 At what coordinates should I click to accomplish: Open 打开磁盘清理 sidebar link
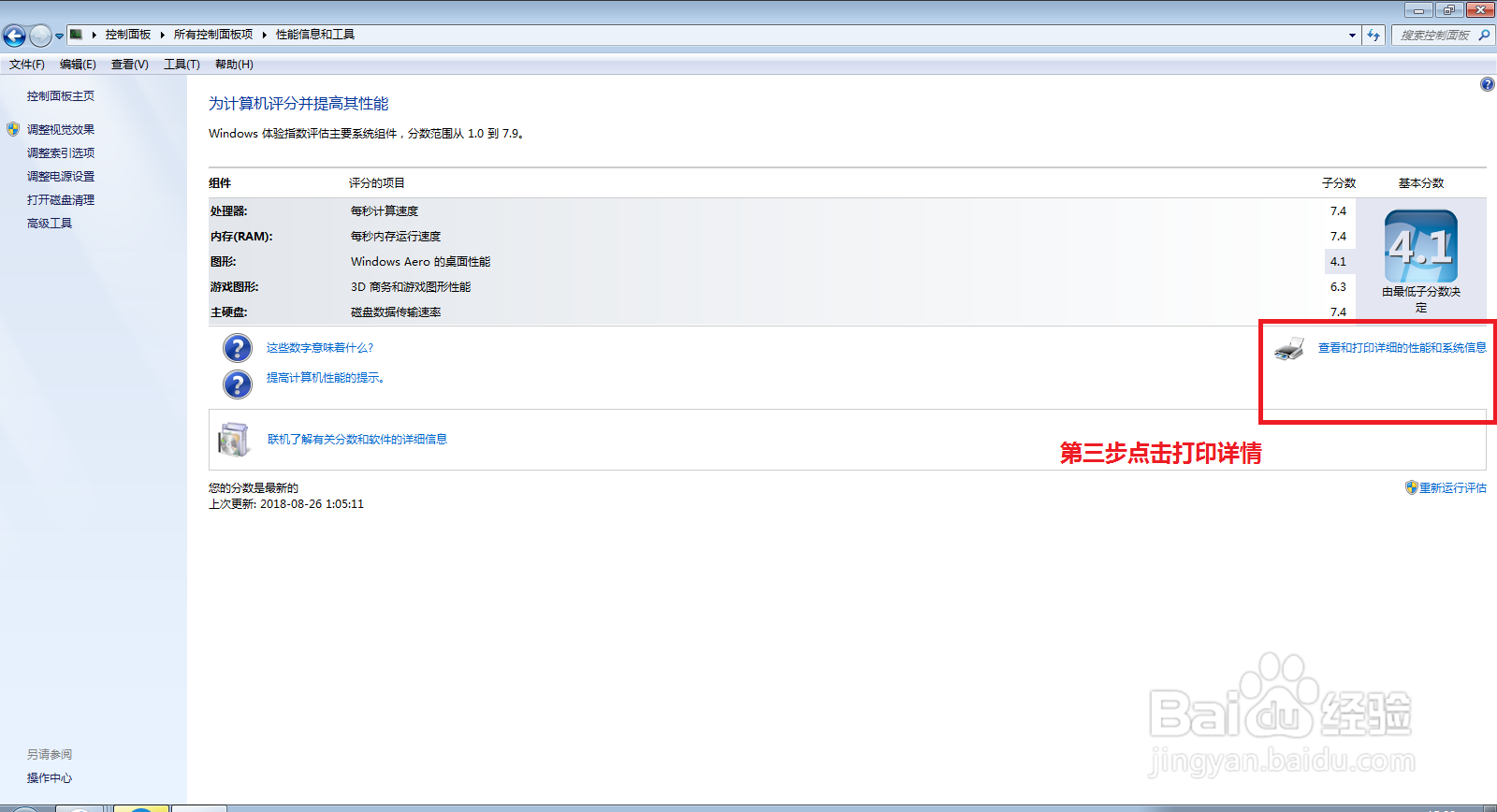[61, 200]
